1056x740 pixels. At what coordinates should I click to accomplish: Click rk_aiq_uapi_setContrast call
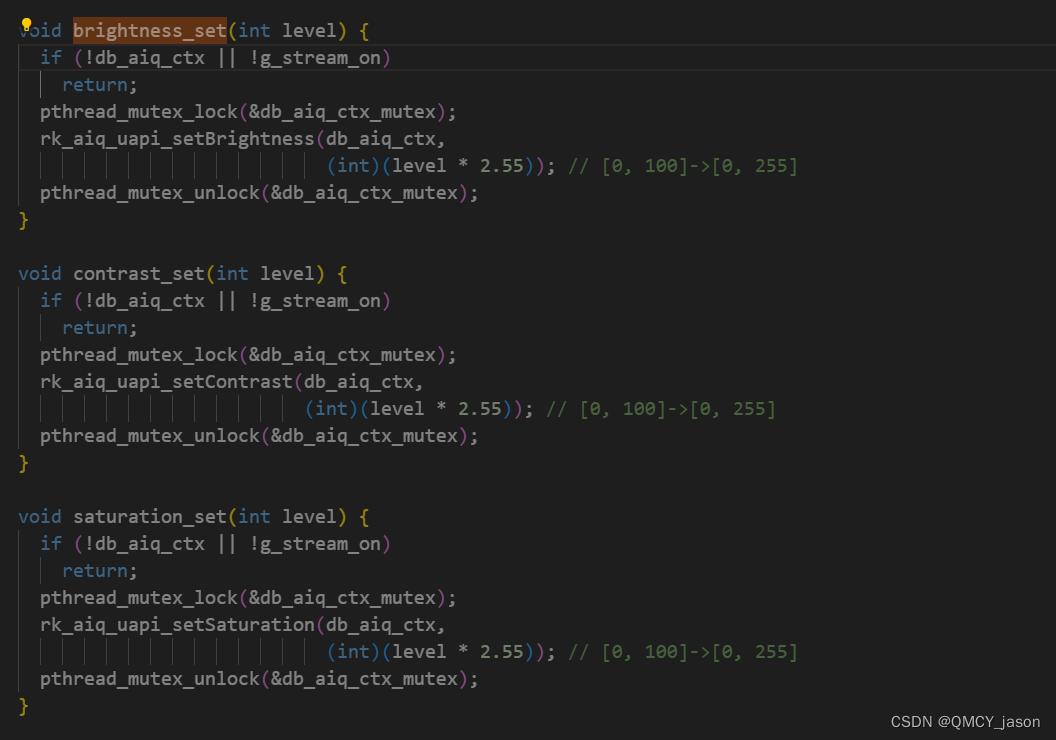click(166, 382)
